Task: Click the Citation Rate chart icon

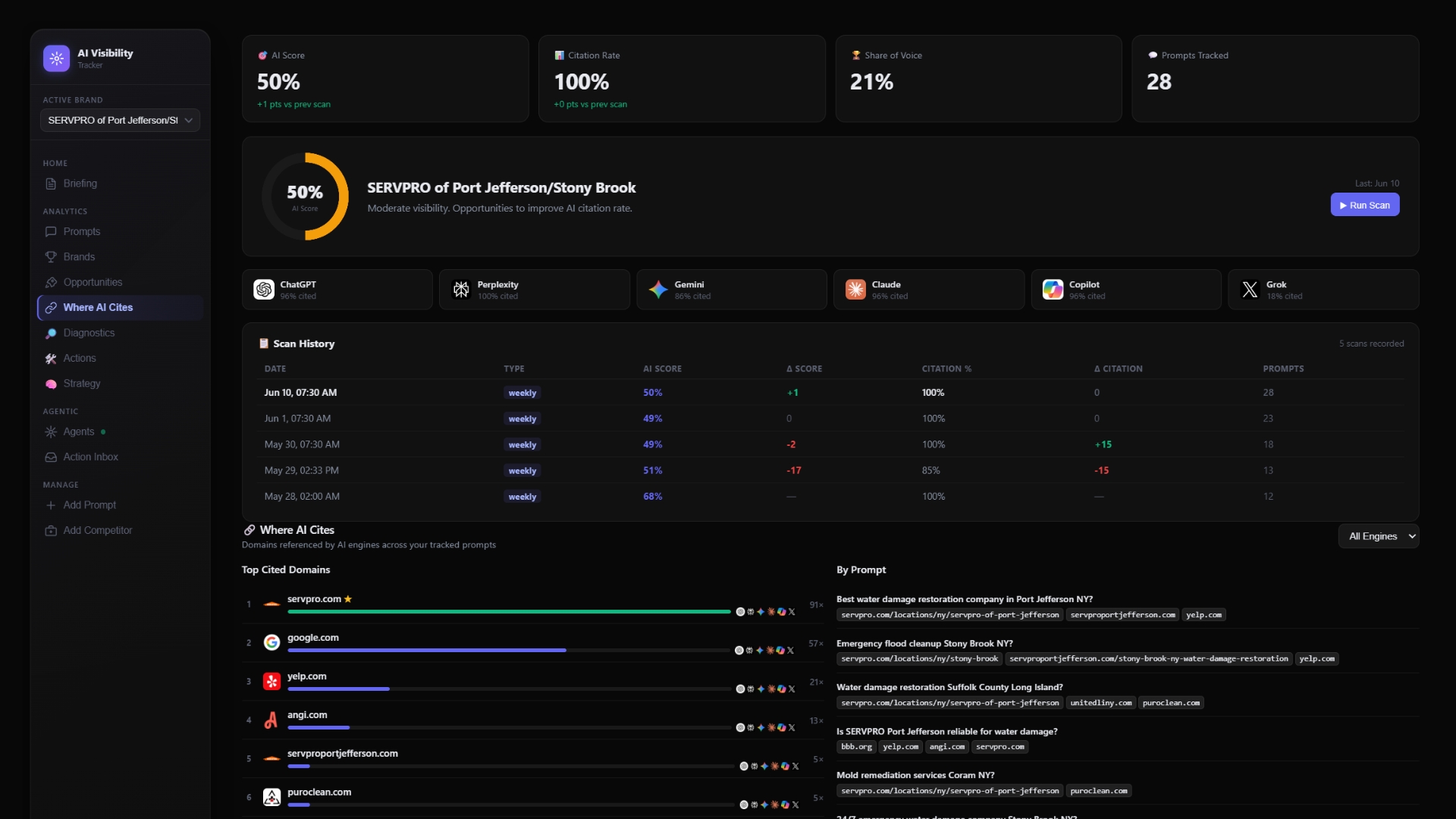Action: point(559,55)
